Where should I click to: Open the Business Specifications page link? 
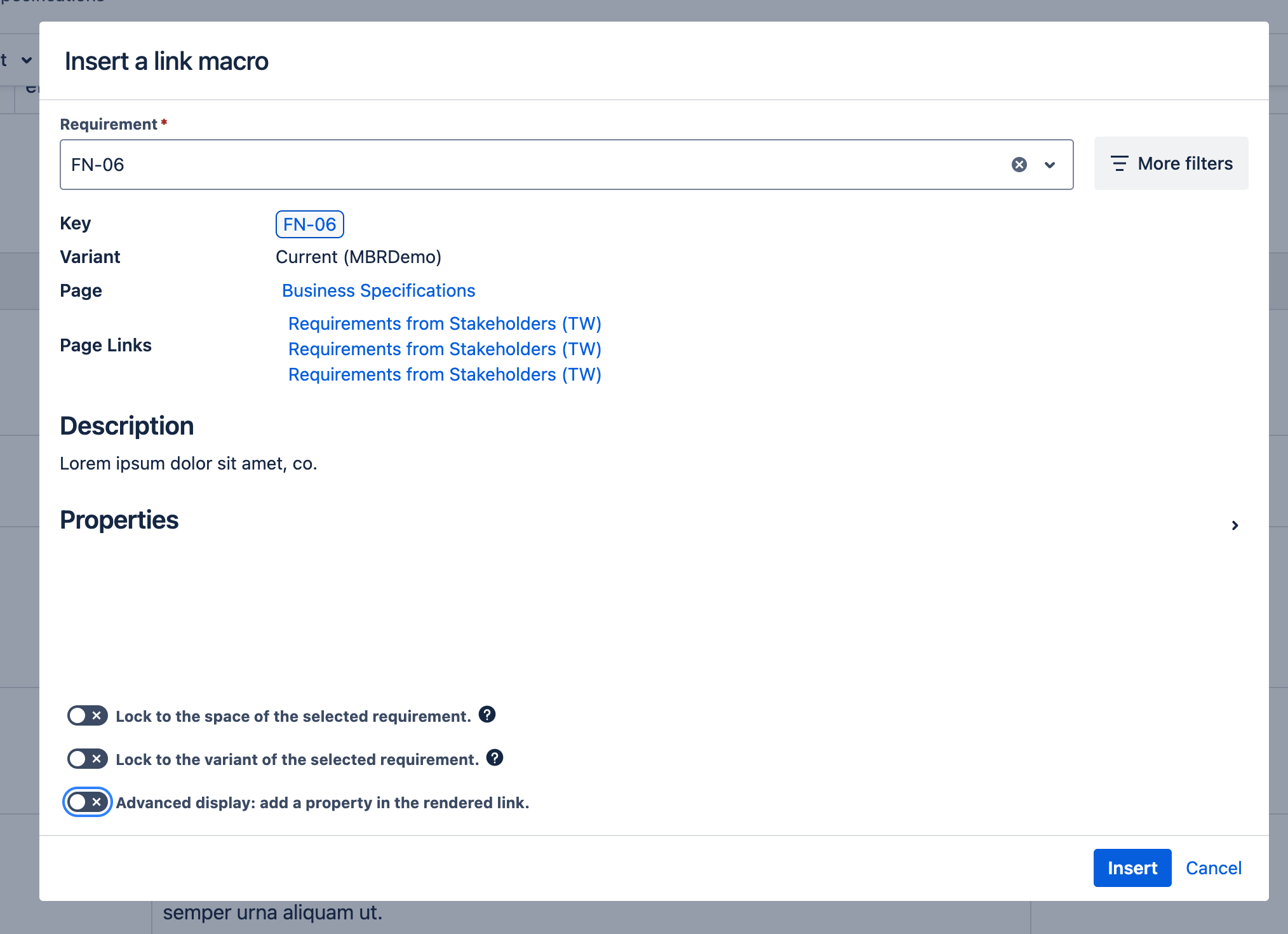378,290
